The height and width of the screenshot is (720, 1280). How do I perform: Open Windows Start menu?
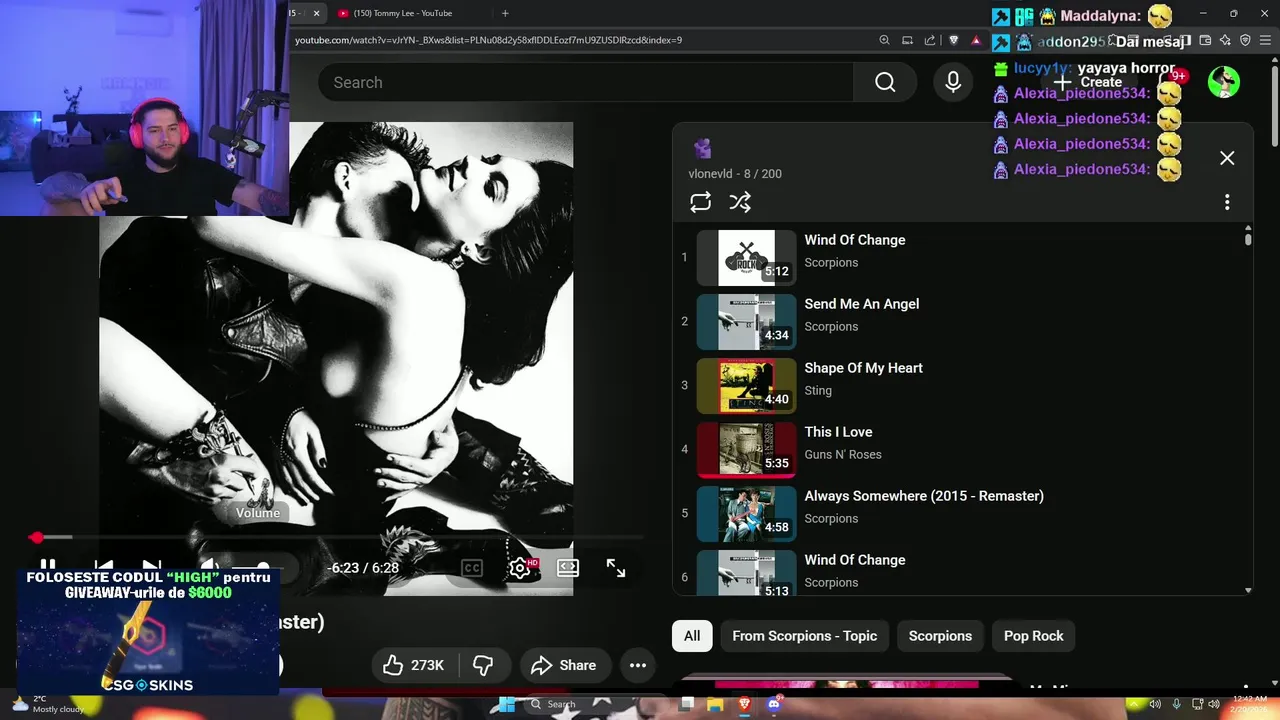pos(507,704)
